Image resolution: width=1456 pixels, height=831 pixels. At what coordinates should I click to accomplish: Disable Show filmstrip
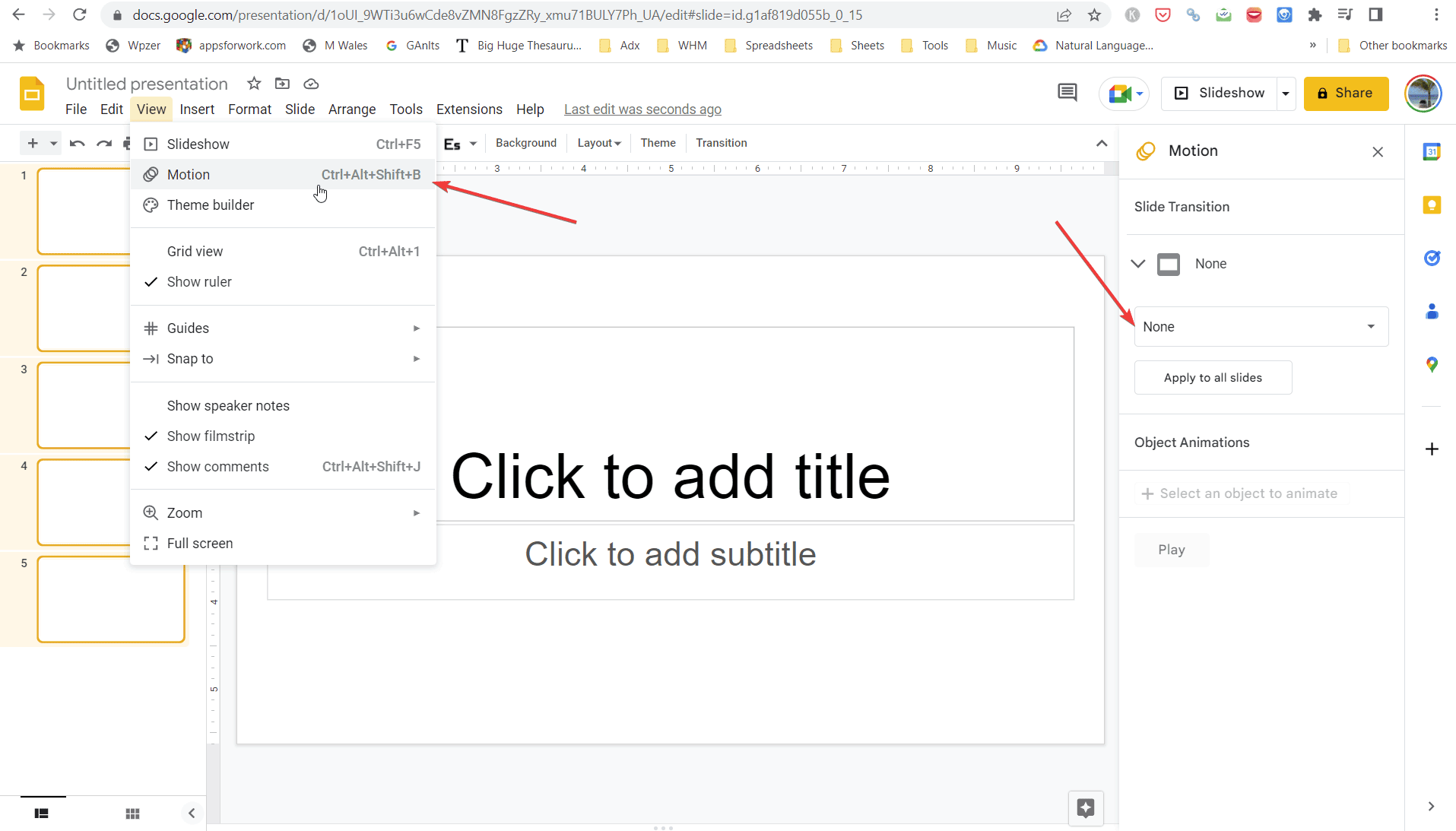click(x=211, y=436)
